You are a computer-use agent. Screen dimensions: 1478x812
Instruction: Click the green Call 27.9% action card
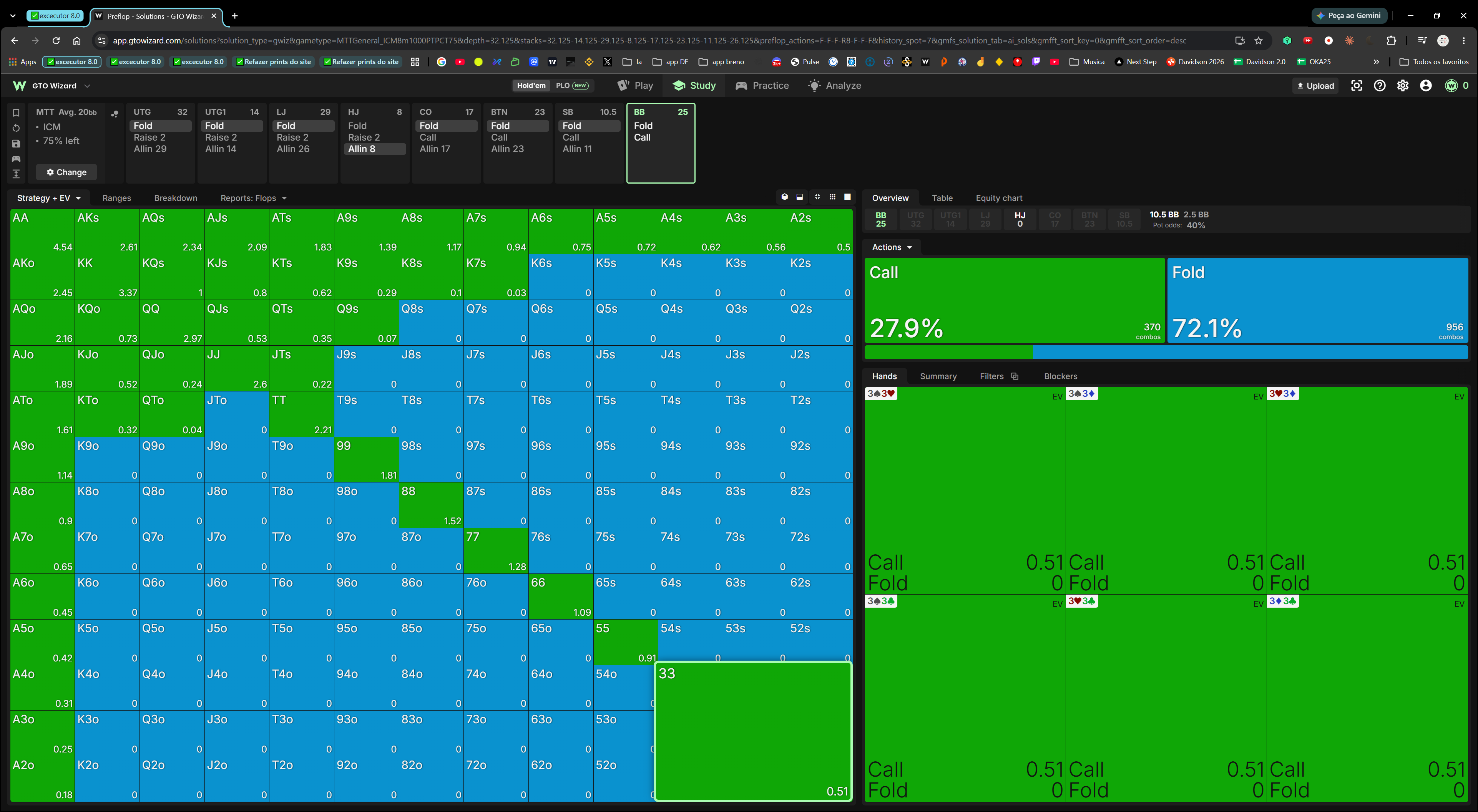click(1015, 300)
